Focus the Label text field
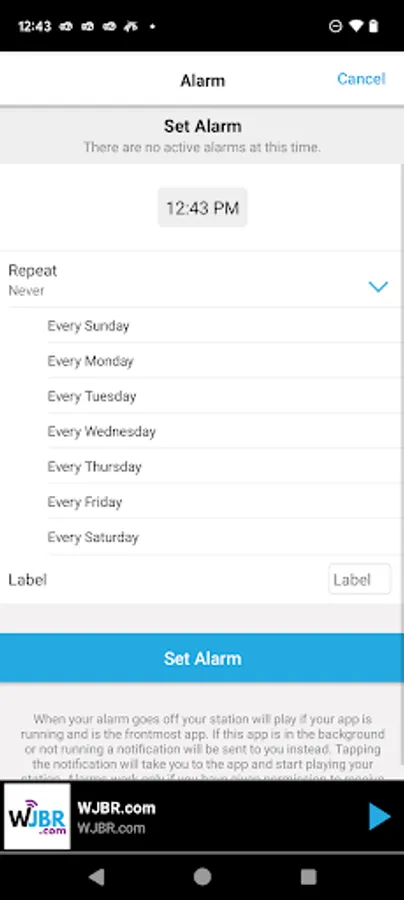Image resolution: width=404 pixels, height=900 pixels. tap(360, 579)
